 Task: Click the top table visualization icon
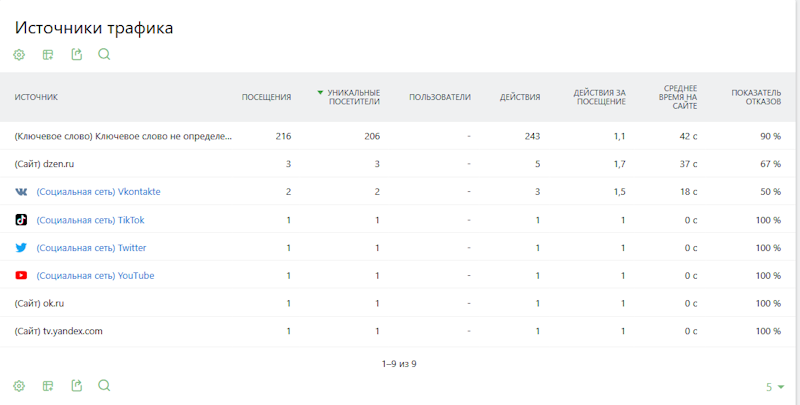point(48,55)
